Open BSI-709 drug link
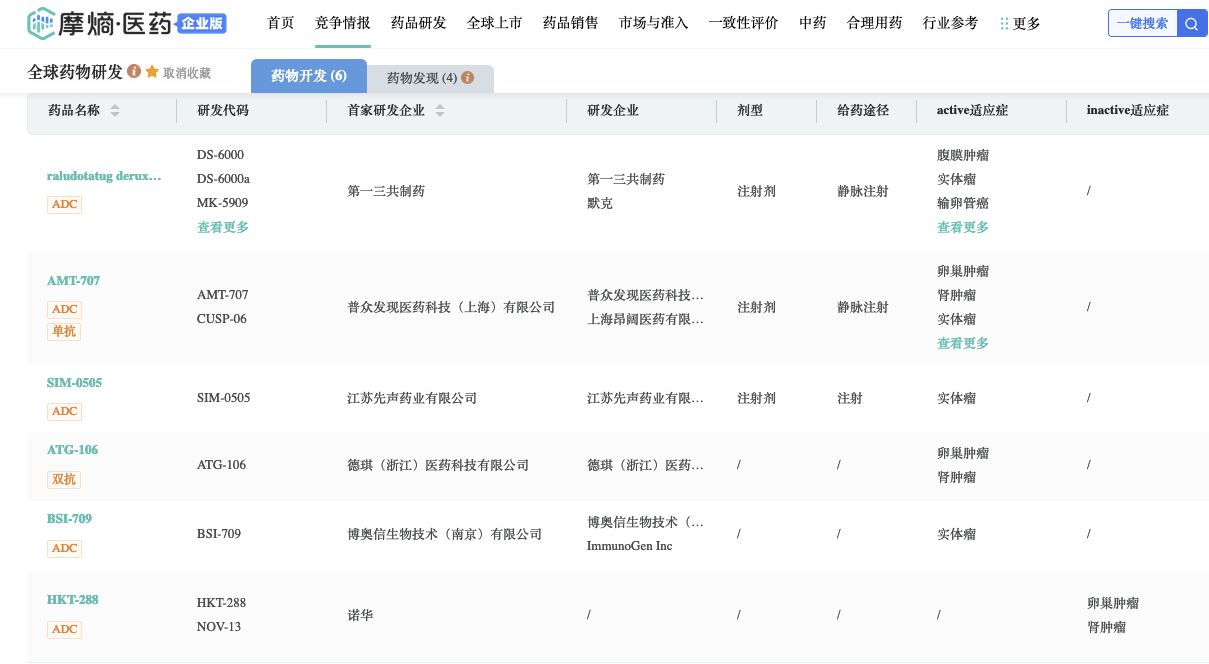Screen dimensions: 1209x664 click(x=69, y=519)
